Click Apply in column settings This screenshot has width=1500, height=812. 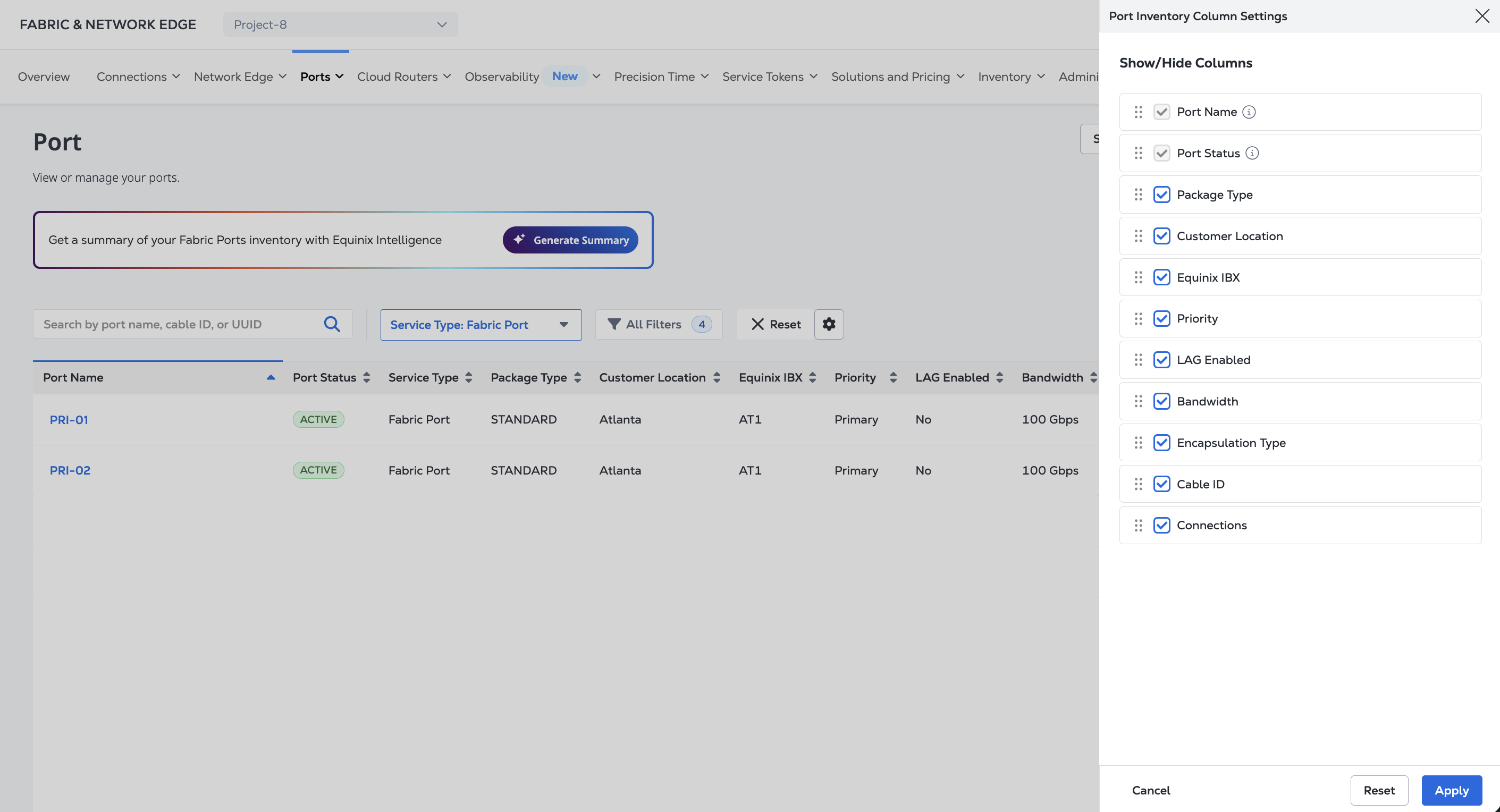tap(1452, 790)
